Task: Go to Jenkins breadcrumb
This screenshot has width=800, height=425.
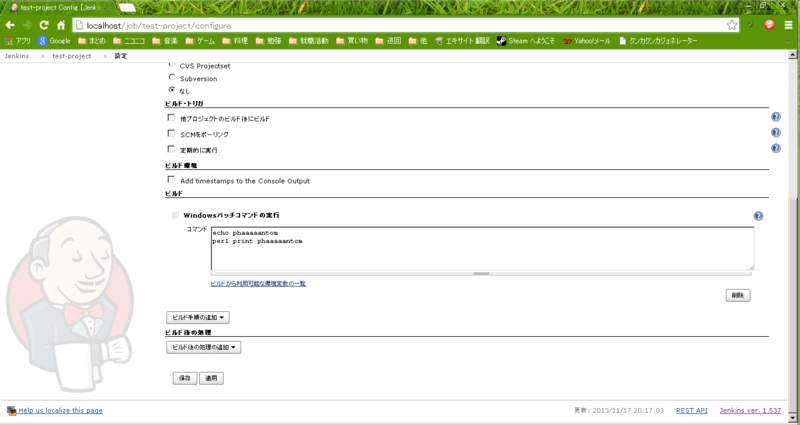Action: [x=17, y=56]
